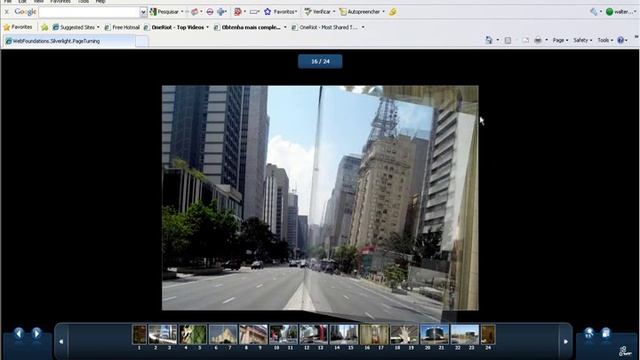The height and width of the screenshot is (360, 640).
Task: Open thumbnail for pages 22-23
Action: [x=464, y=334]
